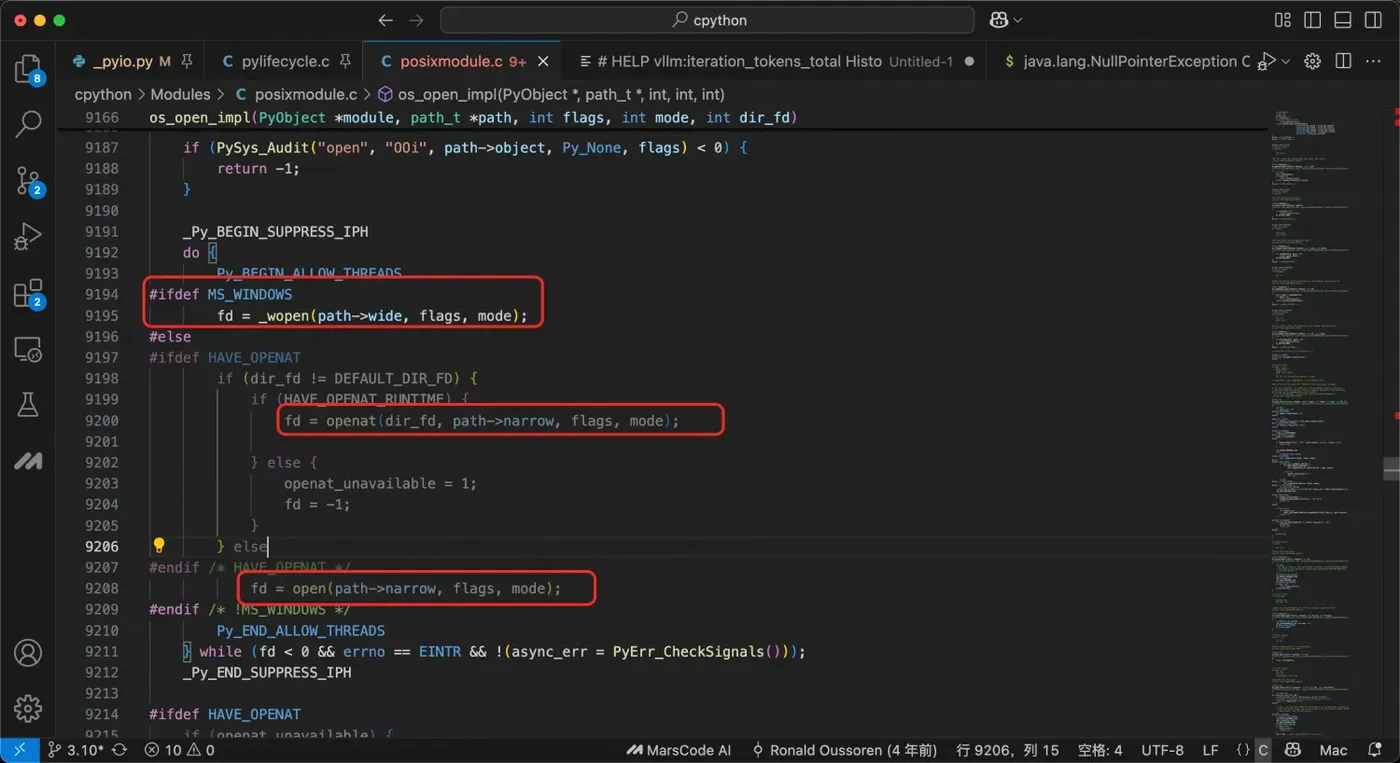
Task: Open the Extensions view
Action: (x=28, y=293)
